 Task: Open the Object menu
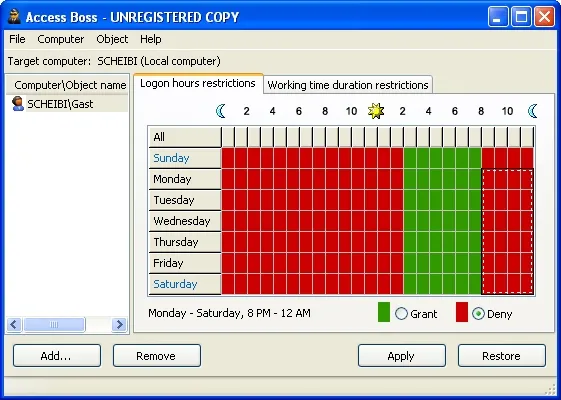pyautogui.click(x=112, y=39)
